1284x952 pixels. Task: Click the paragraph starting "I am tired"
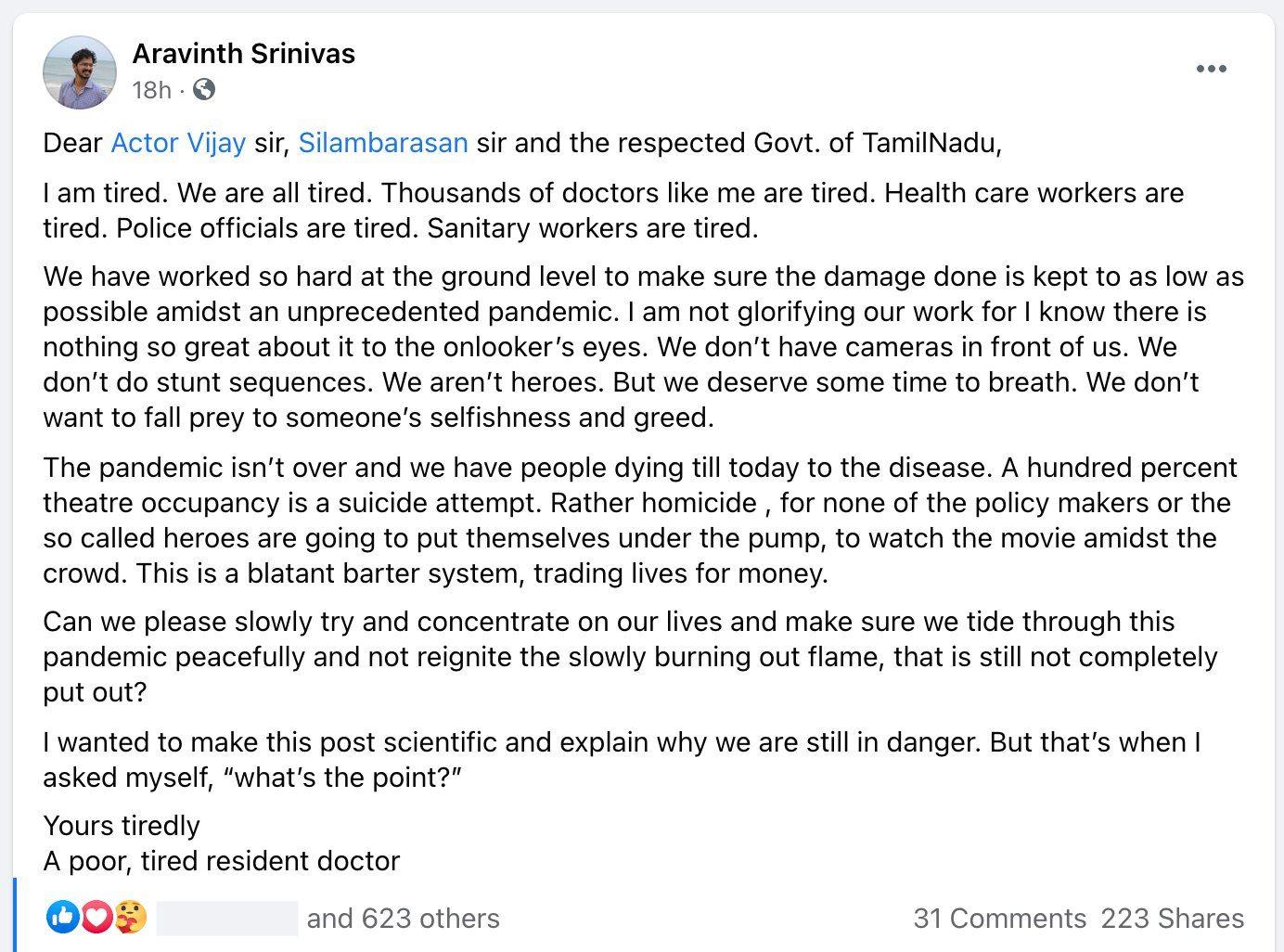point(612,211)
